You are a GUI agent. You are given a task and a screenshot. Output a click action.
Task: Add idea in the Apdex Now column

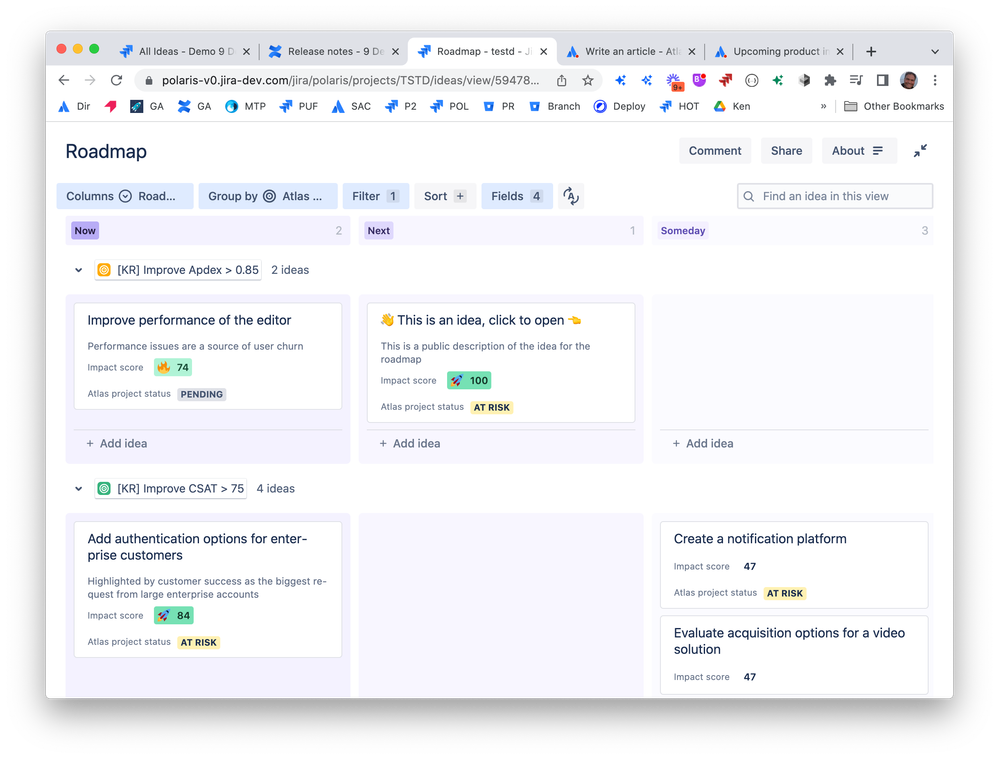(x=117, y=444)
